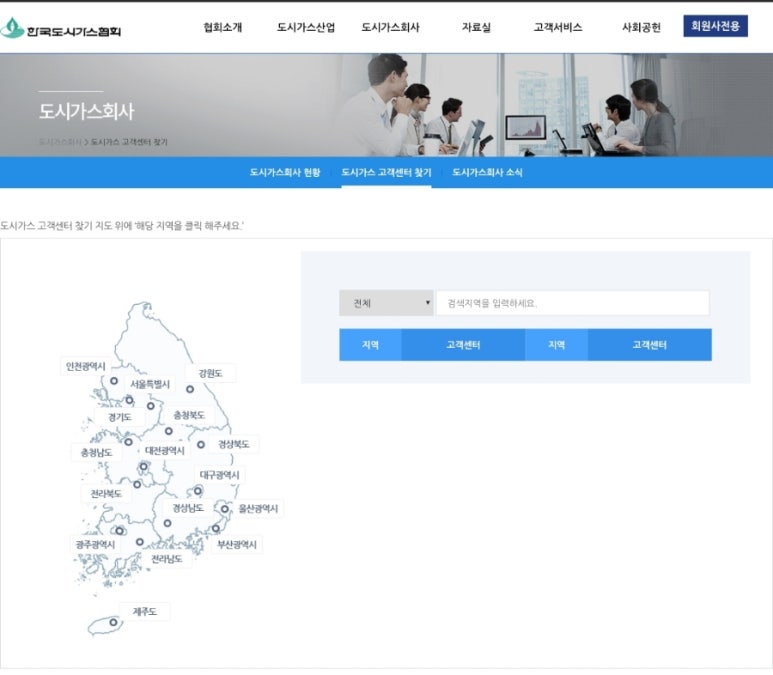
Task: Select the 도시가스 고객센터 찾기 tab
Action: 386,173
